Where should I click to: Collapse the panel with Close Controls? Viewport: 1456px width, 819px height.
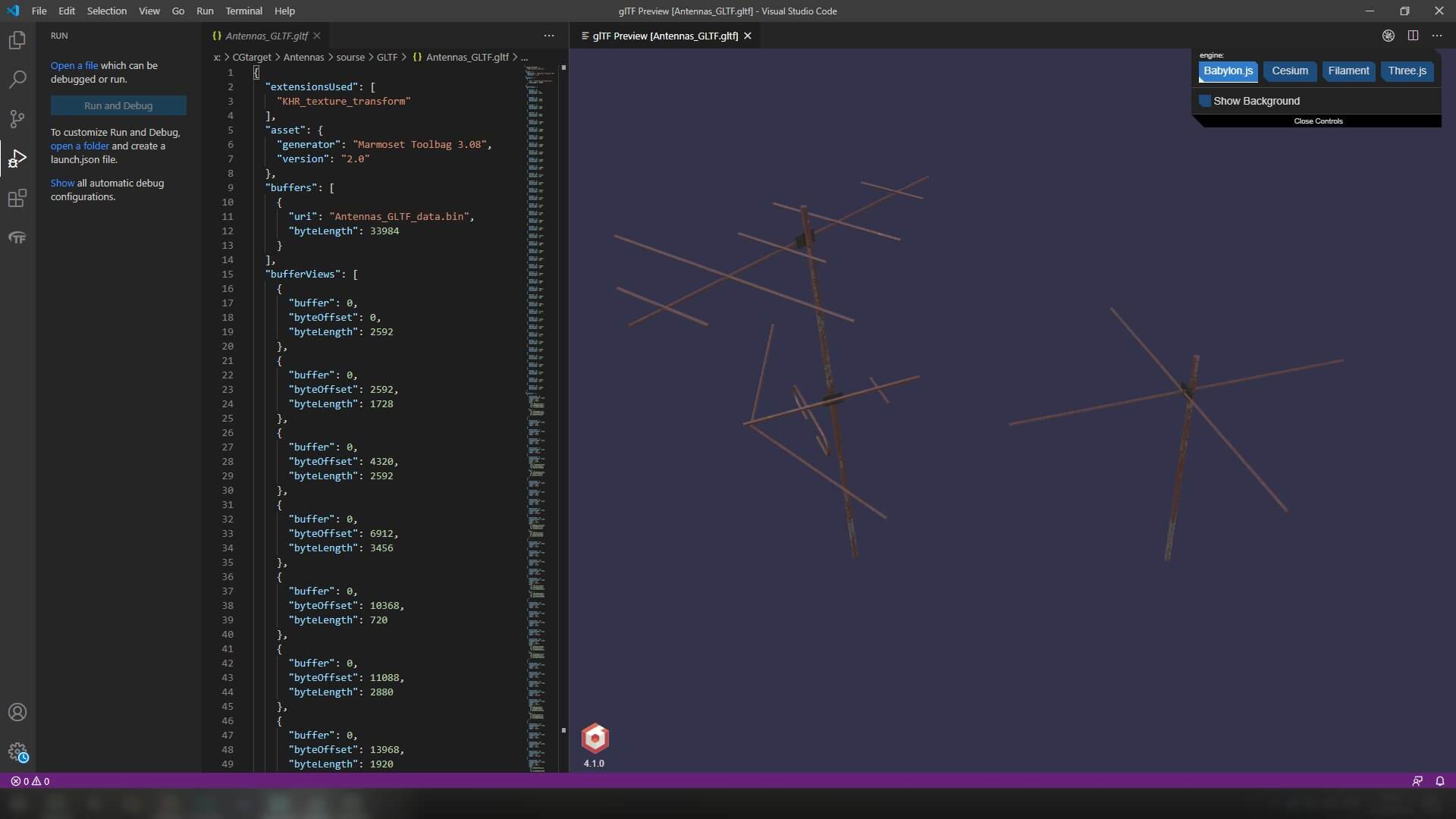pyautogui.click(x=1318, y=121)
